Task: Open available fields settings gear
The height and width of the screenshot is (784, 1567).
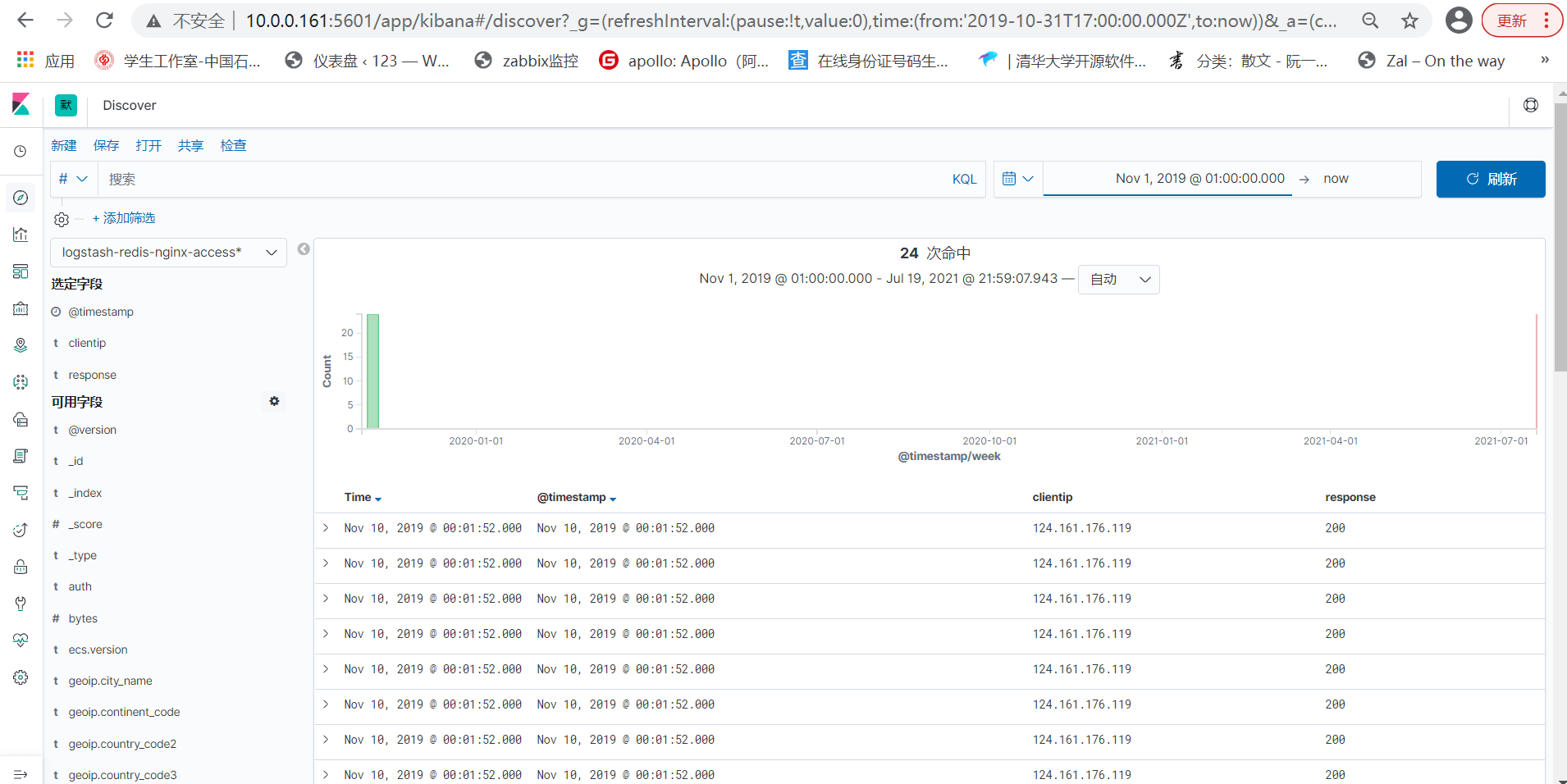Action: (x=274, y=401)
